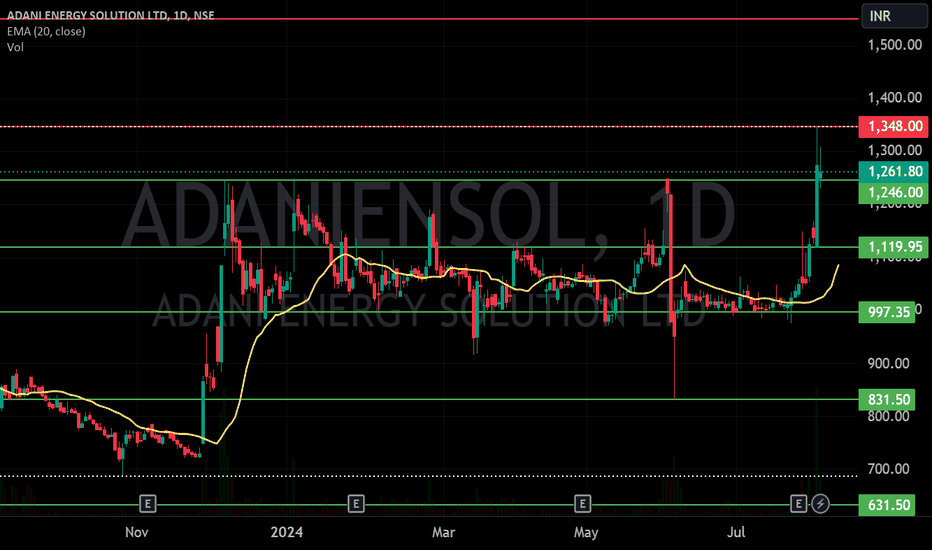Screen dimensions: 932x550
Task: Click the 700.00 price axis value
Action: pyautogui.click(x=888, y=469)
